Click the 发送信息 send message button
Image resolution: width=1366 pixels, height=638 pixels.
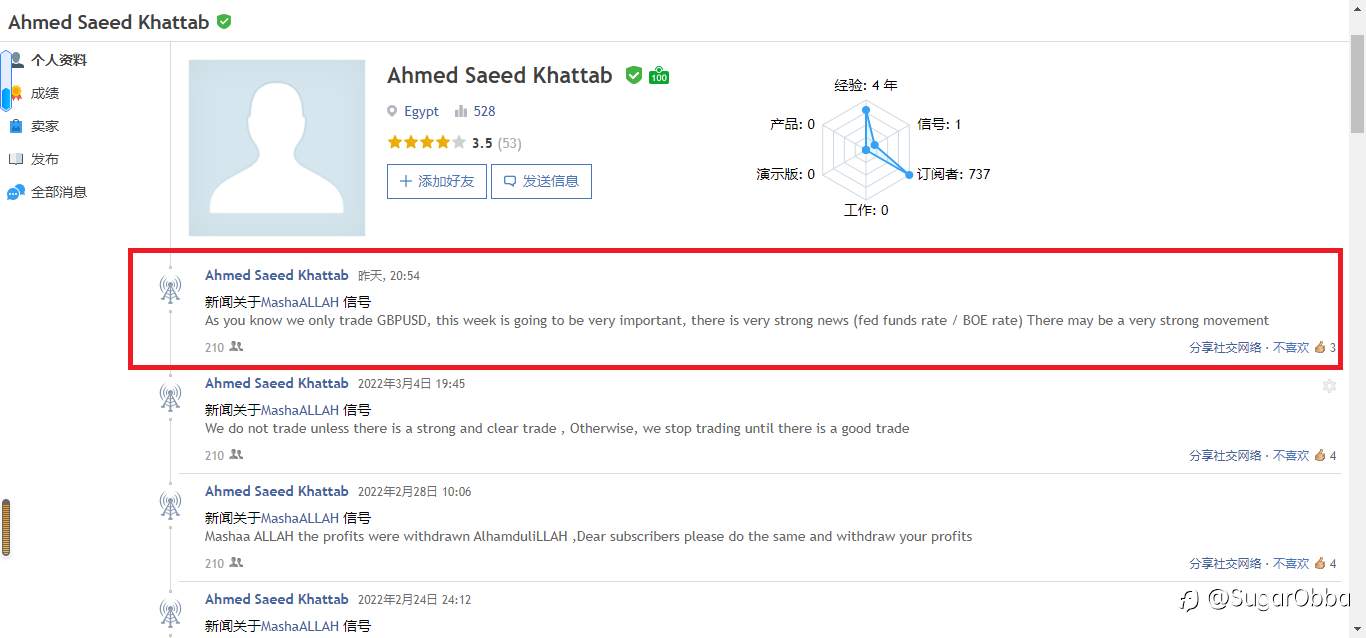(541, 181)
